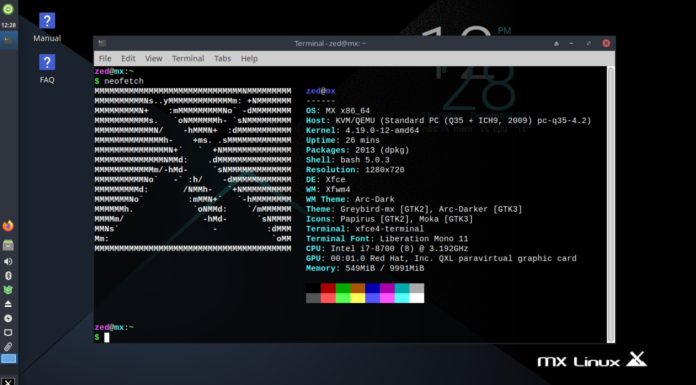Click the 'WM: Xfwm4' line
Viewport: 696px width, 385px height.
pyautogui.click(x=328, y=190)
